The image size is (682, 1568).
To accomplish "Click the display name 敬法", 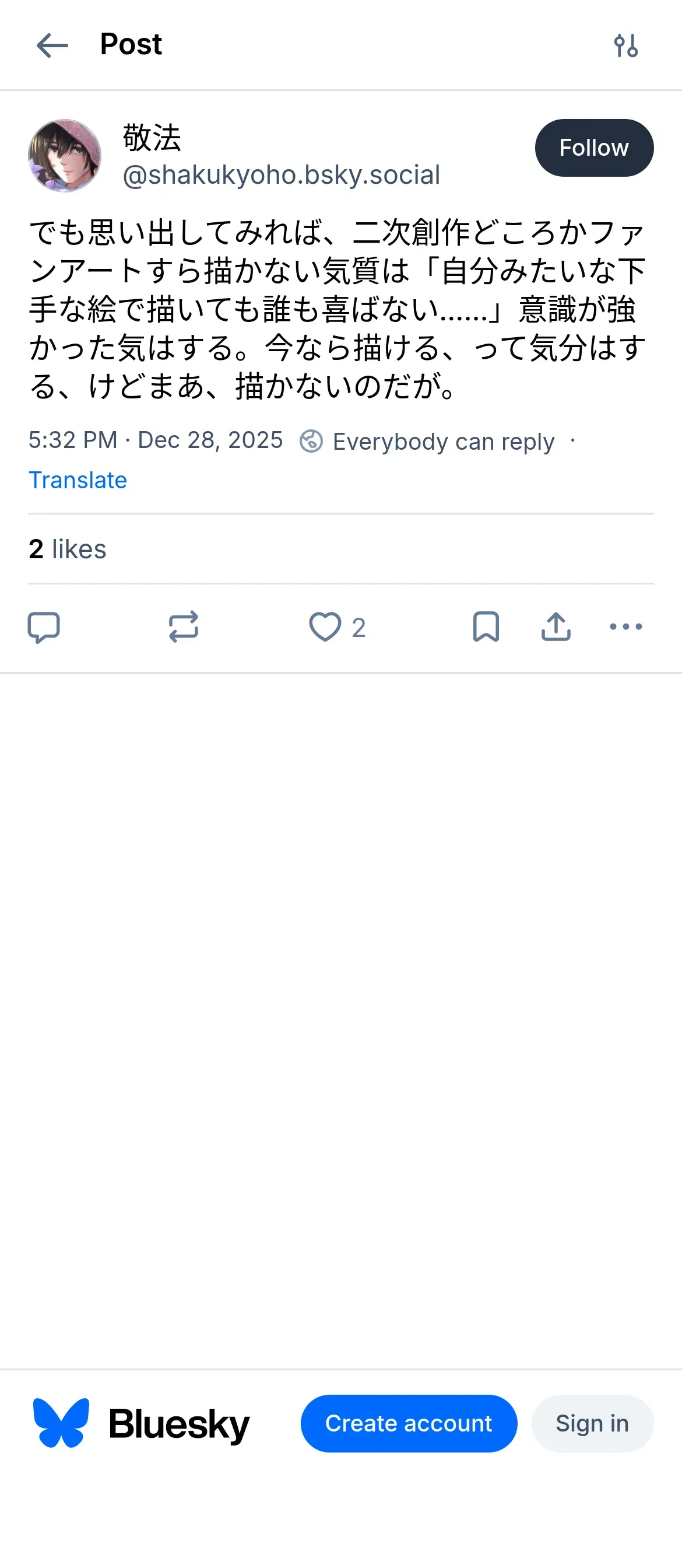I will pyautogui.click(x=152, y=138).
